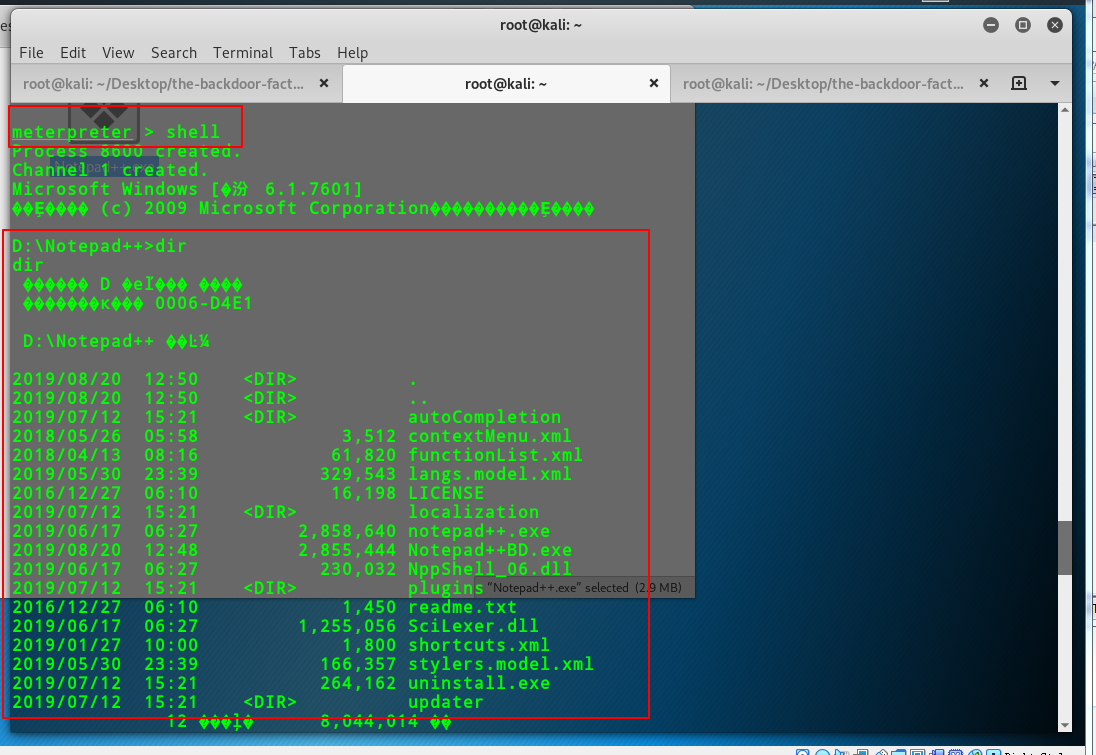
Task: Close the first backdoor-factory tab
Action: [x=324, y=83]
